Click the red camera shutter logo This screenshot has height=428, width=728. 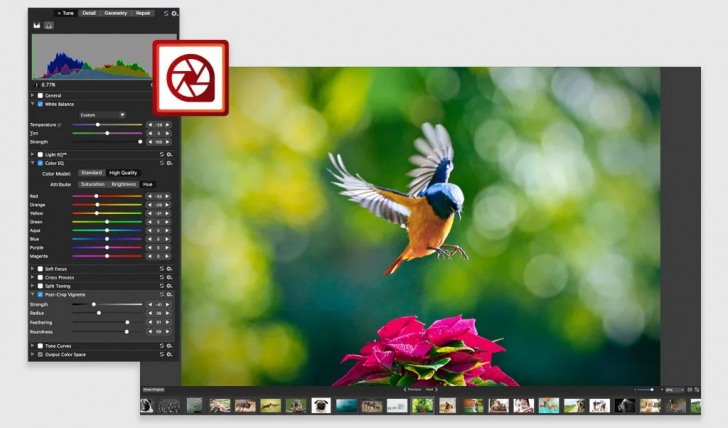pos(190,78)
